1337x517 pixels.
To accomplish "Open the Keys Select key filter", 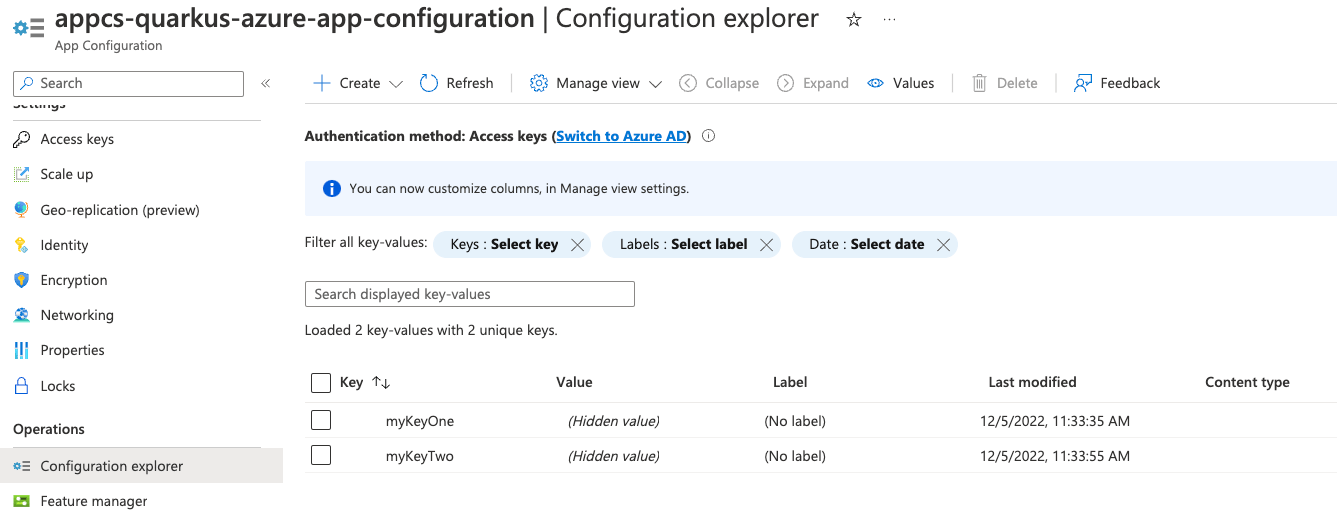I will click(504, 244).
